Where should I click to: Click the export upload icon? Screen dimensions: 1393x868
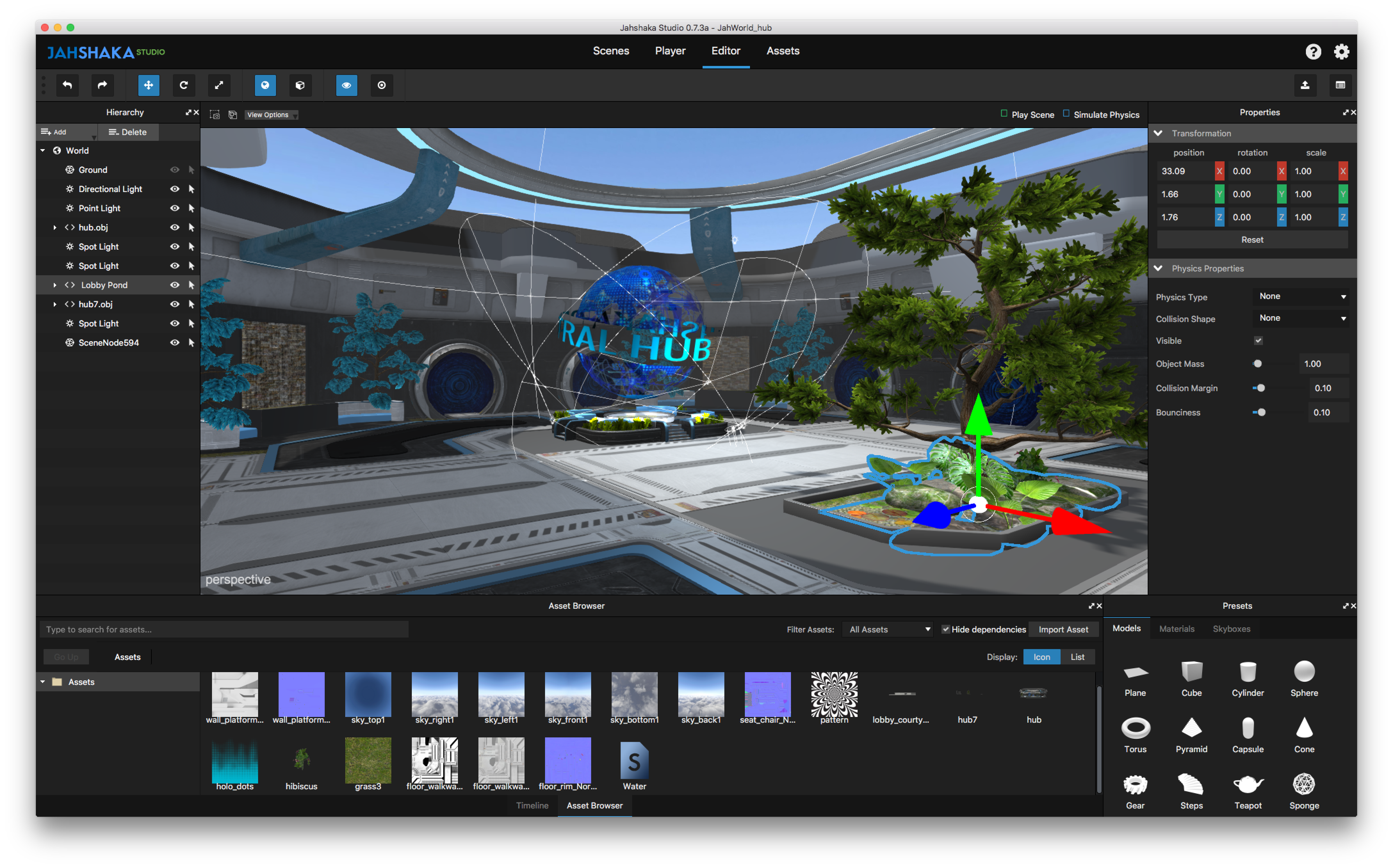point(1305,85)
